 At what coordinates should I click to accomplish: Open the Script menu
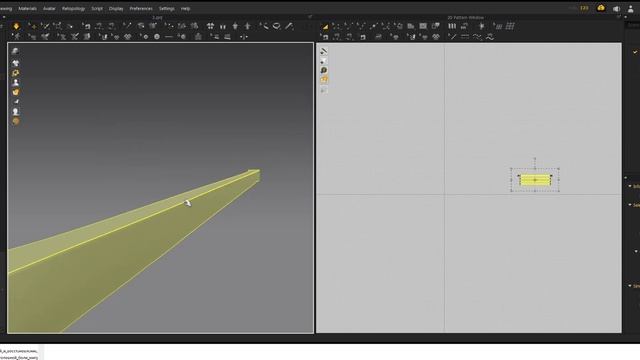(x=97, y=9)
